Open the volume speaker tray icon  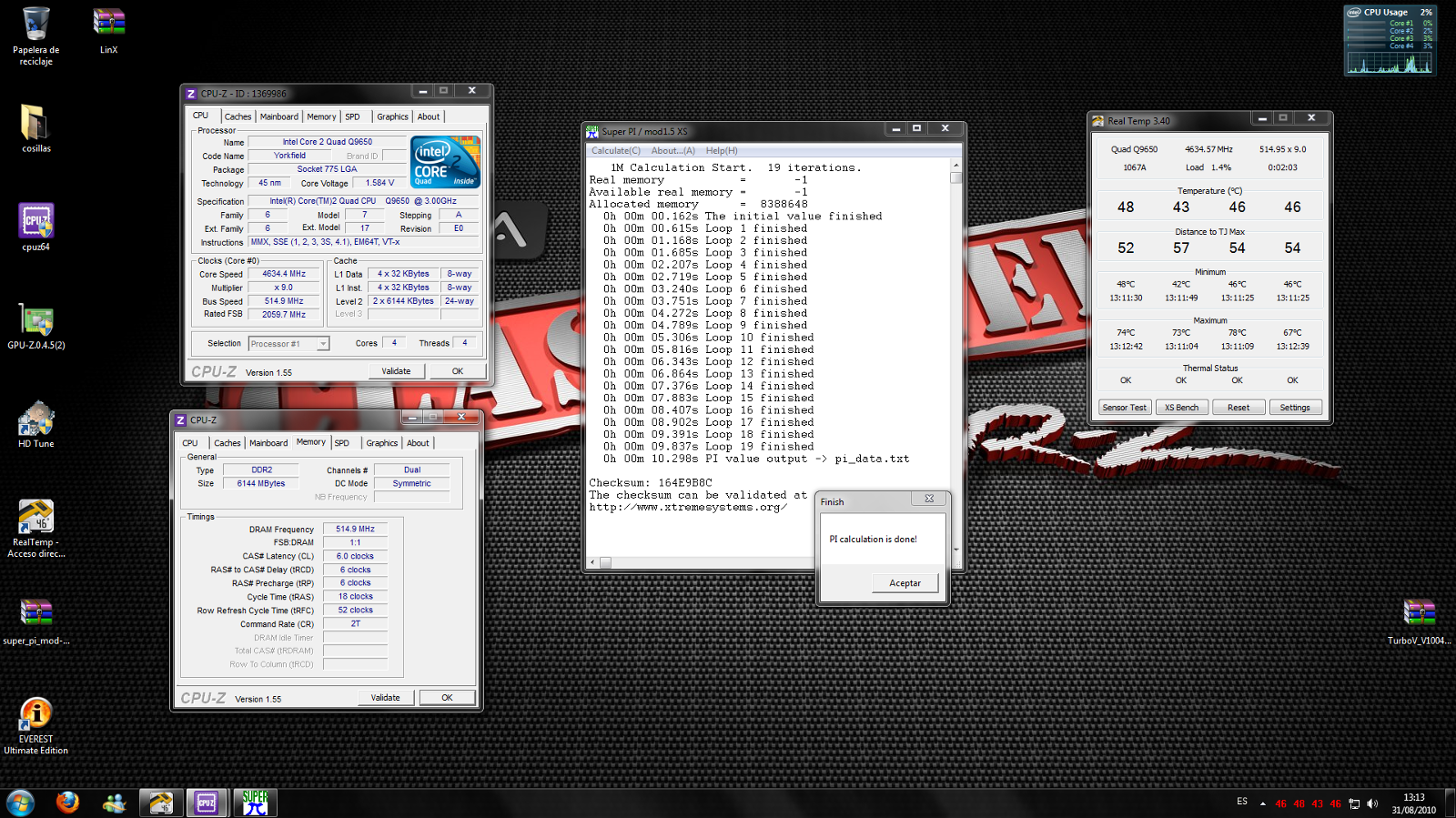[x=1372, y=803]
